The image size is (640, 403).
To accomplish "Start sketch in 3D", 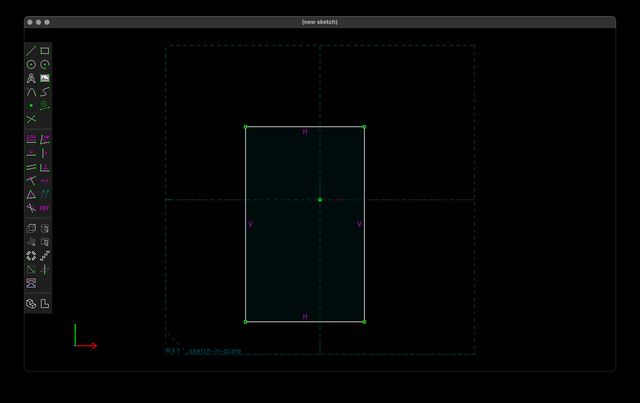I will pyautogui.click(x=45, y=269).
